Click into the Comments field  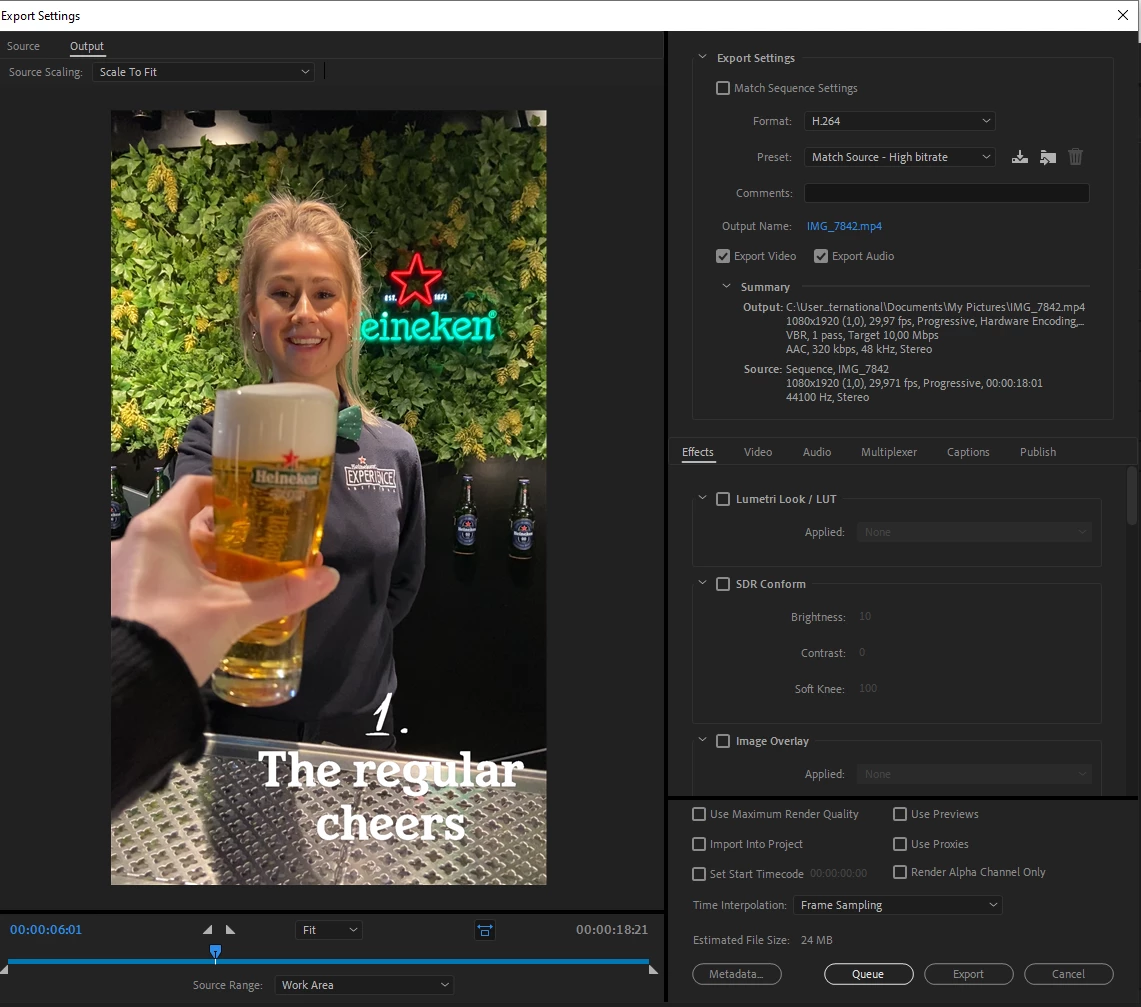click(946, 193)
